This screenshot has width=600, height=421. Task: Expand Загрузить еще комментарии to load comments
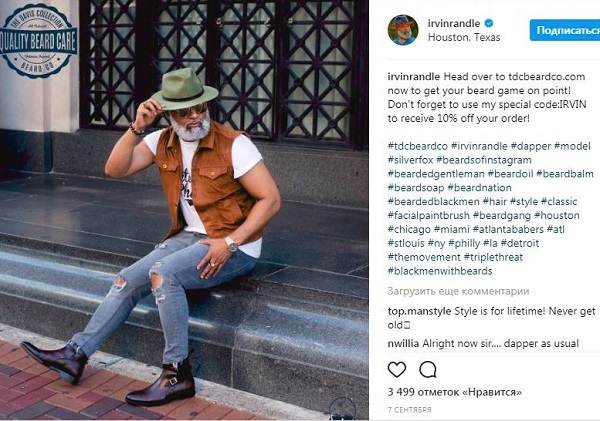coord(457,292)
